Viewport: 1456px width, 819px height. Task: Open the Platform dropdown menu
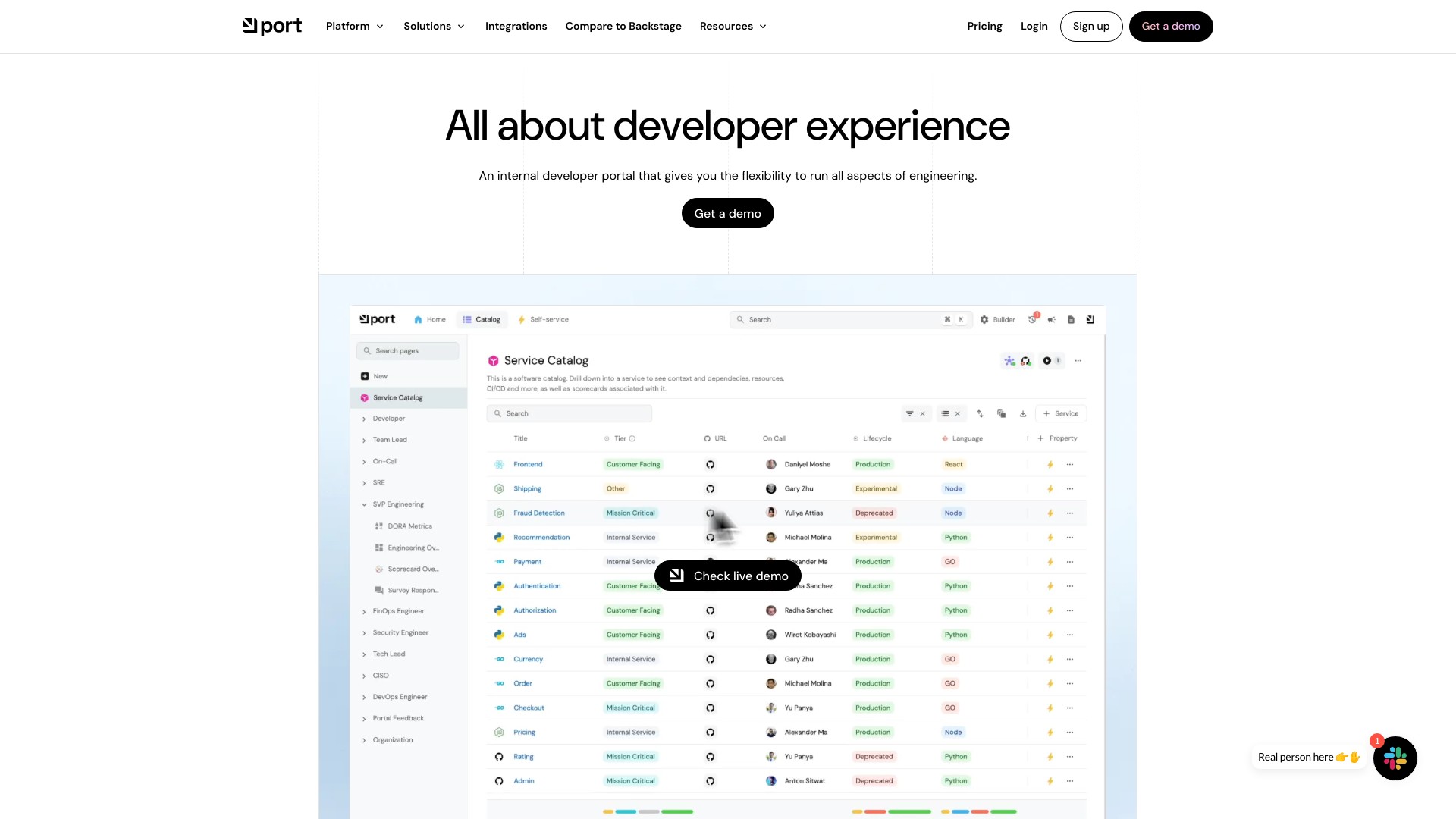point(354,27)
